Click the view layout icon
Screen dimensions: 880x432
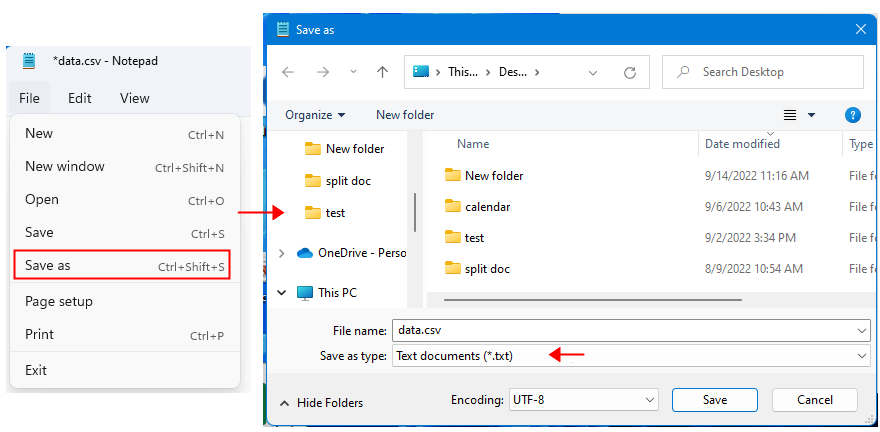click(x=790, y=115)
